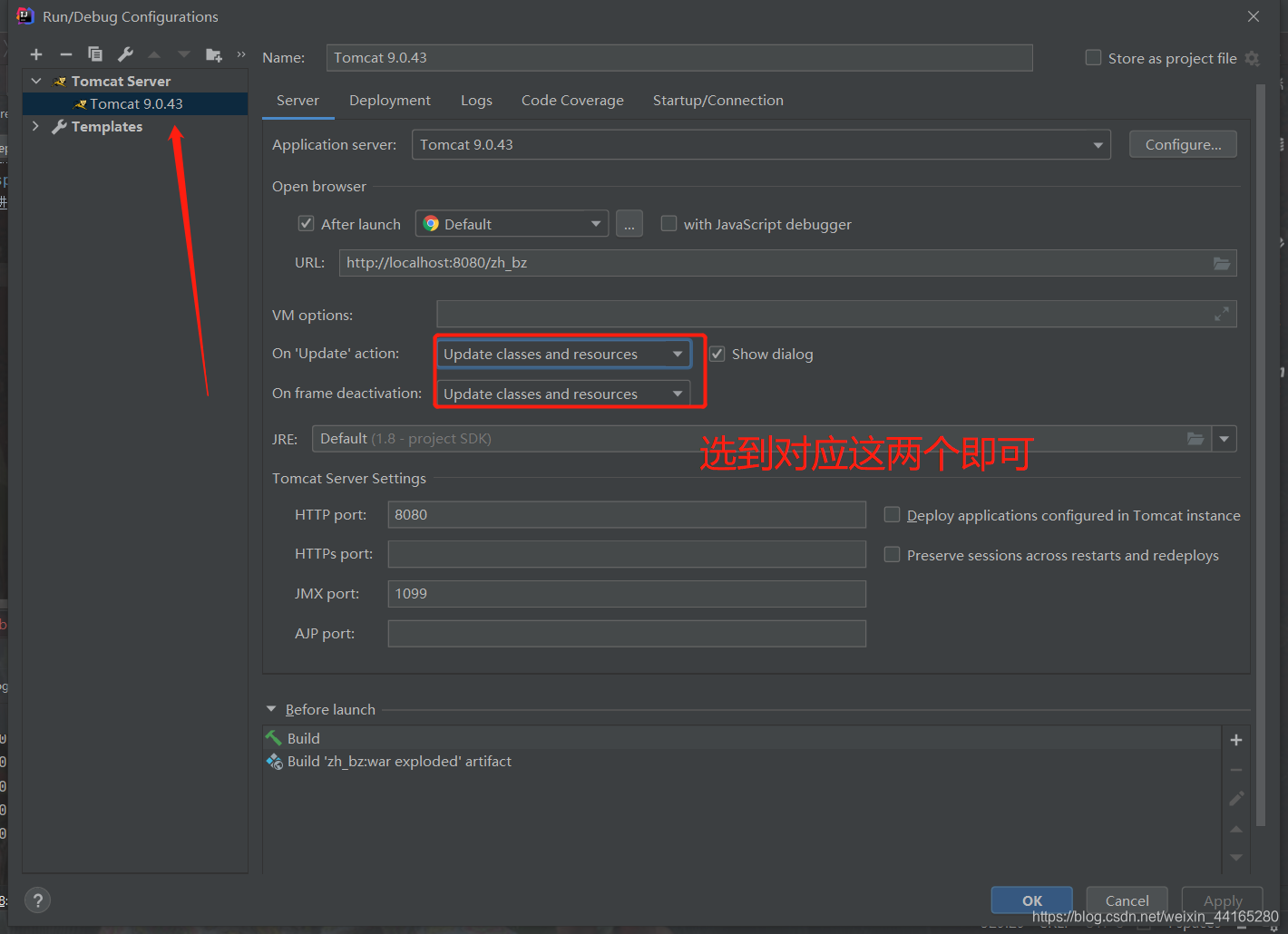
Task: Select the Build task in Before launch
Action: (741, 738)
